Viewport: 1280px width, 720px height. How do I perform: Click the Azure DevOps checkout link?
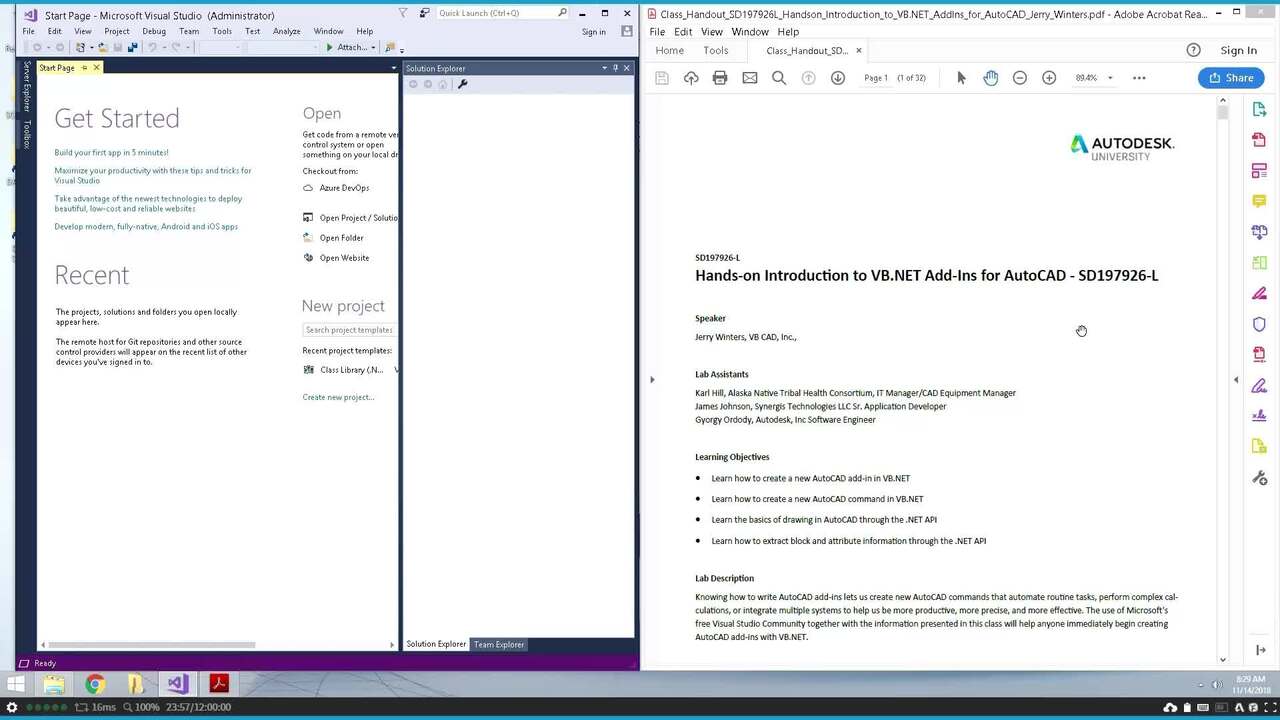tap(344, 188)
